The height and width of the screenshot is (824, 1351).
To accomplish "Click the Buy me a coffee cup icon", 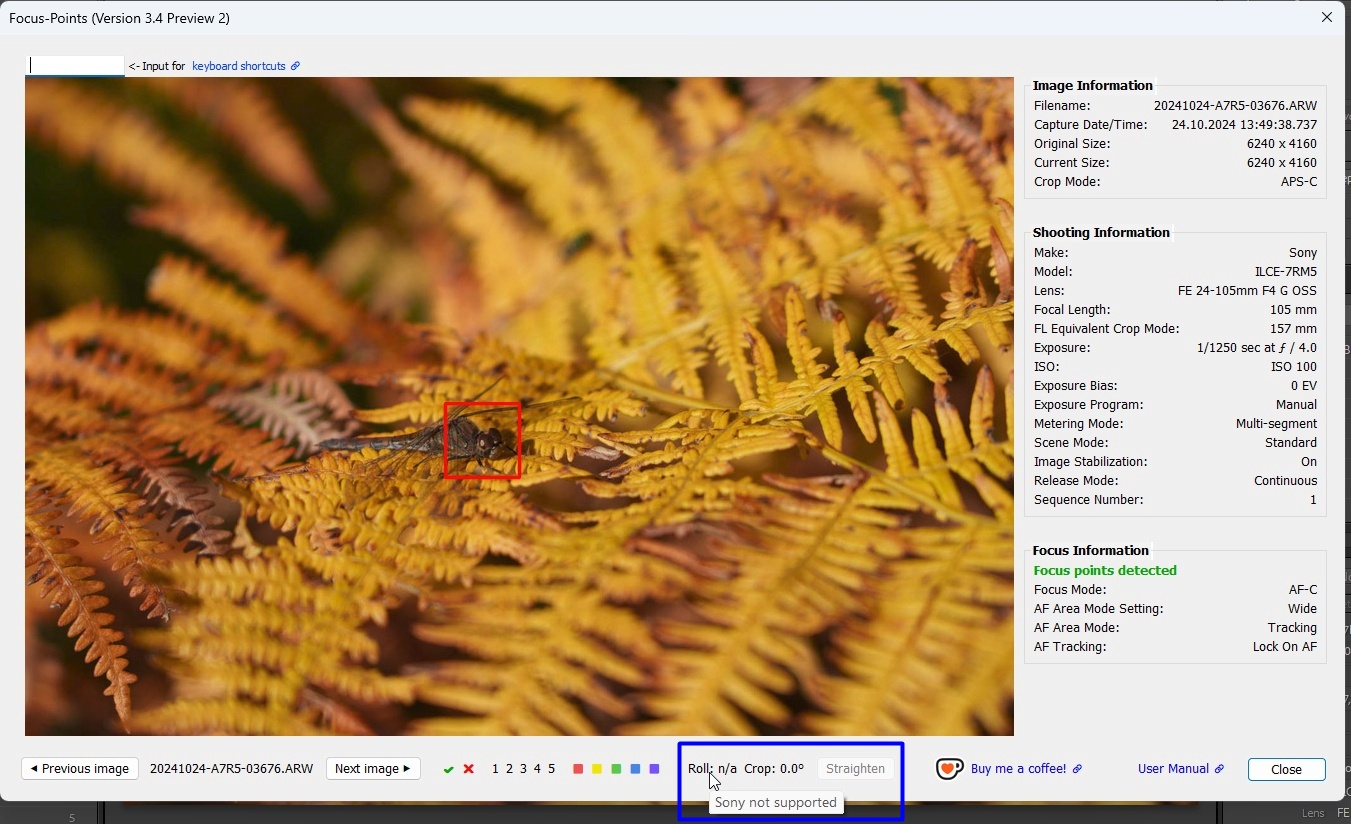I will click(950, 769).
